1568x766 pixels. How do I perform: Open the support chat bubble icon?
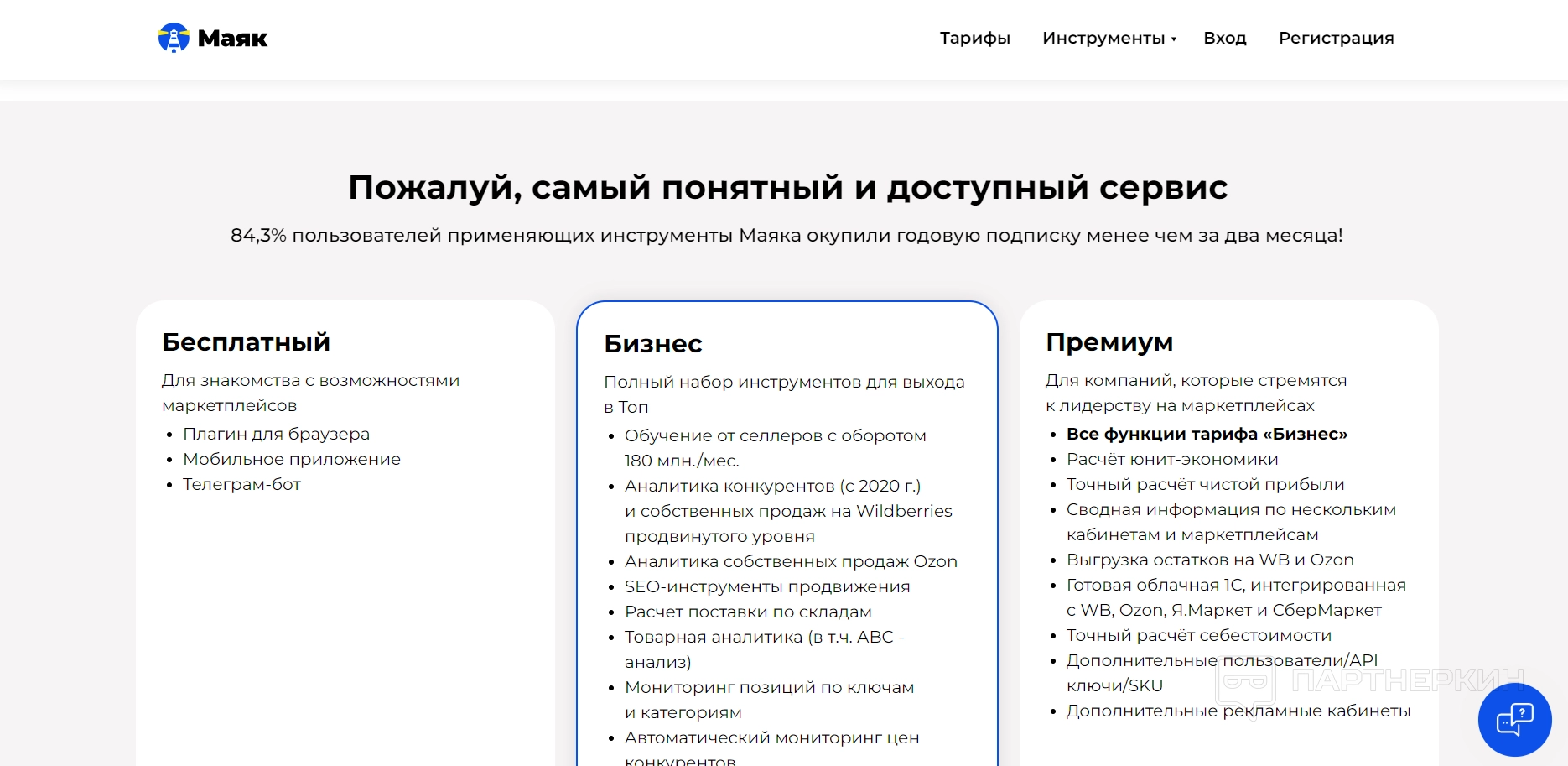coord(1514,720)
